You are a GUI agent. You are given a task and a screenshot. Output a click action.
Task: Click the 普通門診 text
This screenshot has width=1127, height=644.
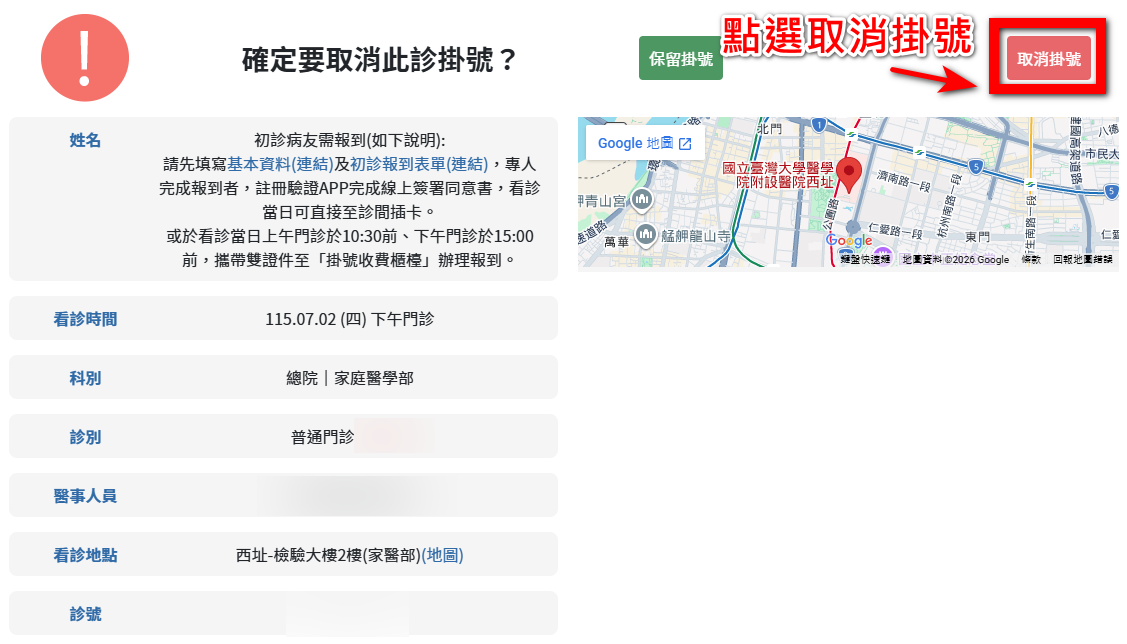(x=322, y=437)
